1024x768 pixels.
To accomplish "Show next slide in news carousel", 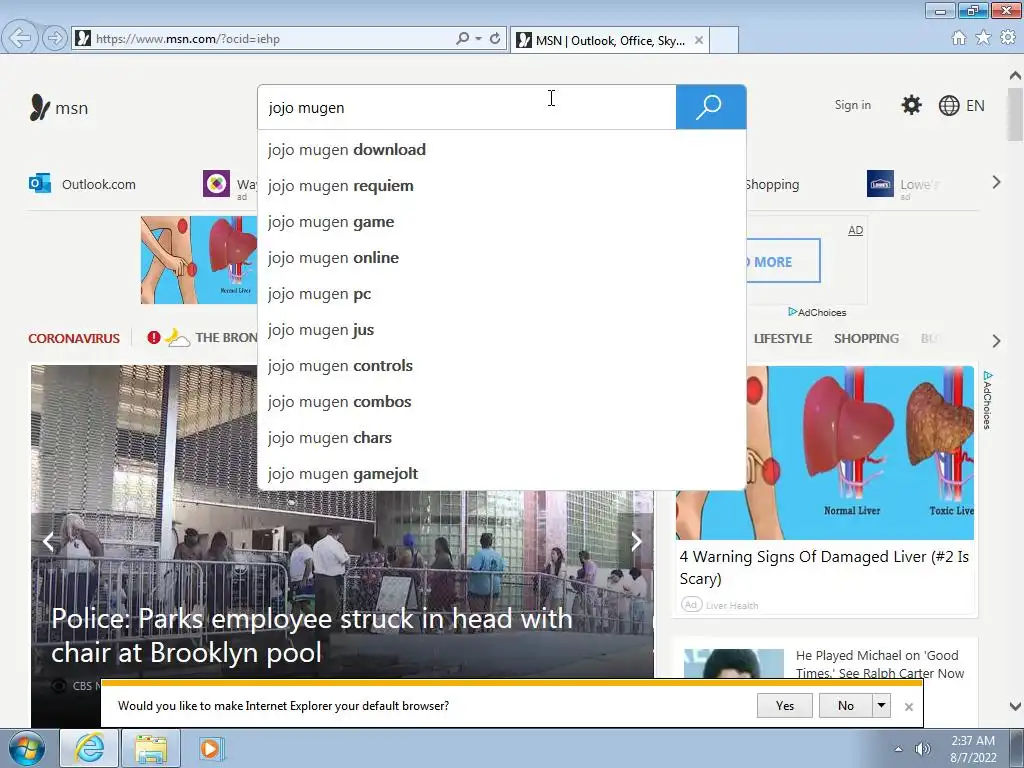I will pos(636,541).
